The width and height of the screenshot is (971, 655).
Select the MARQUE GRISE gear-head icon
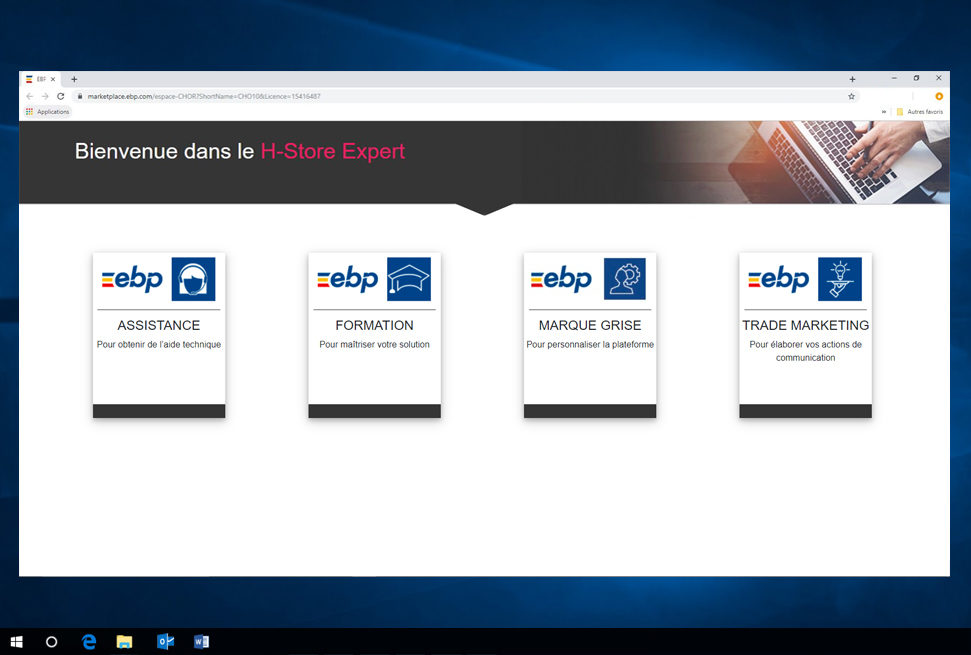[624, 279]
